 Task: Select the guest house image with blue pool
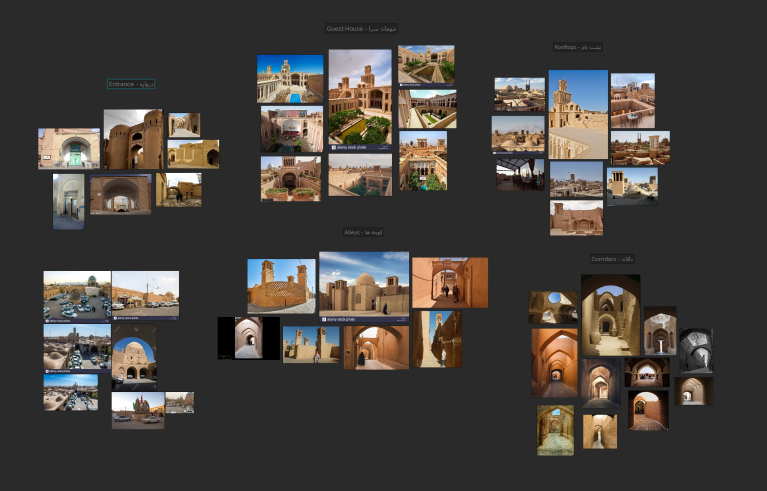290,79
